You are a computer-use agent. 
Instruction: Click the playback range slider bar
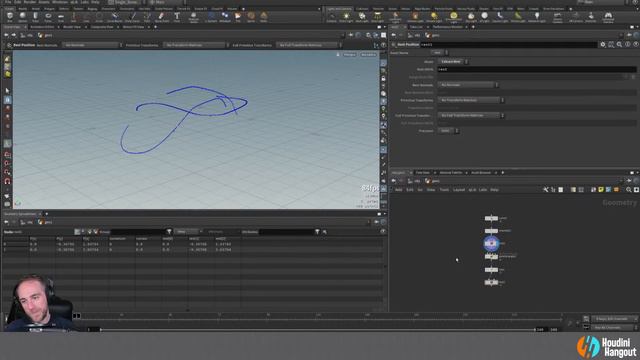[x=318, y=329]
